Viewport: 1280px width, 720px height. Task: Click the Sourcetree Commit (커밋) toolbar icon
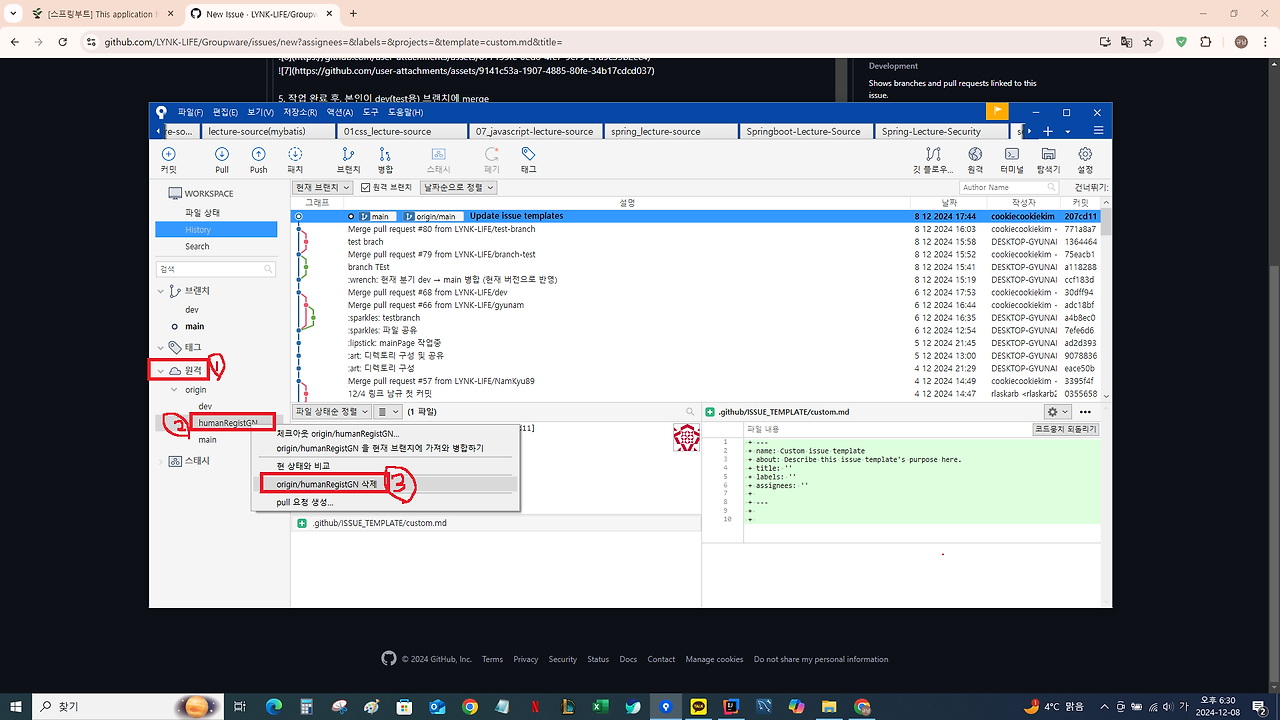[168, 154]
